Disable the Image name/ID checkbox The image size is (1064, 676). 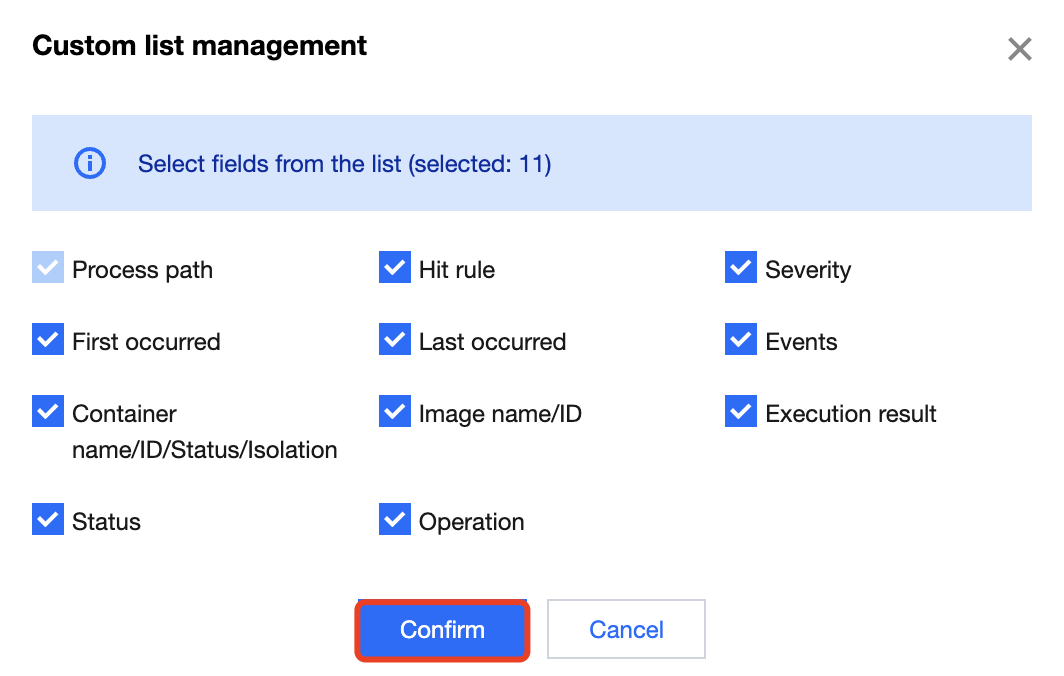pos(395,413)
